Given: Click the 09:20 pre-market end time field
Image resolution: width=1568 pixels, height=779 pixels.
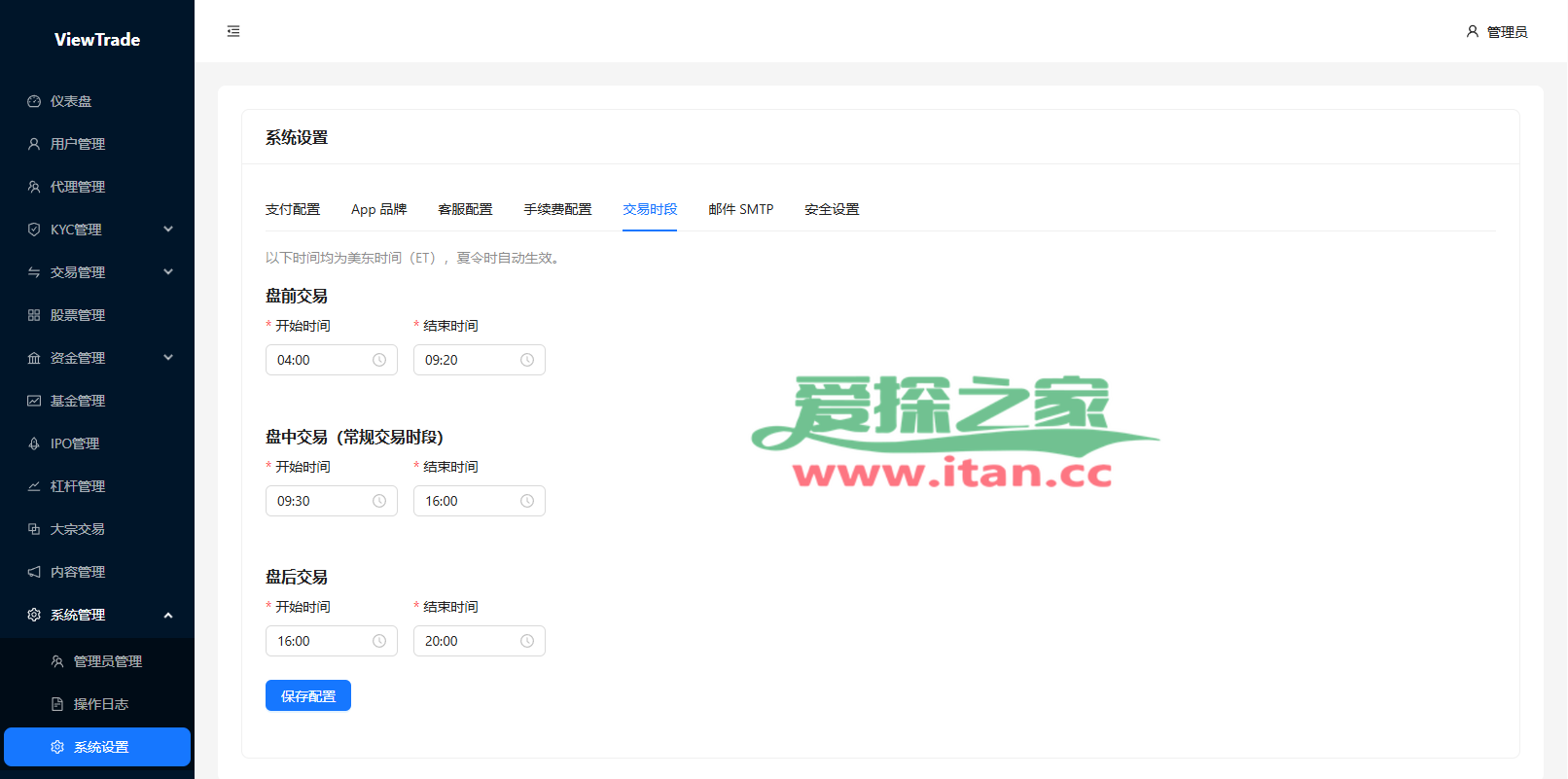Looking at the screenshot, I should coord(480,360).
